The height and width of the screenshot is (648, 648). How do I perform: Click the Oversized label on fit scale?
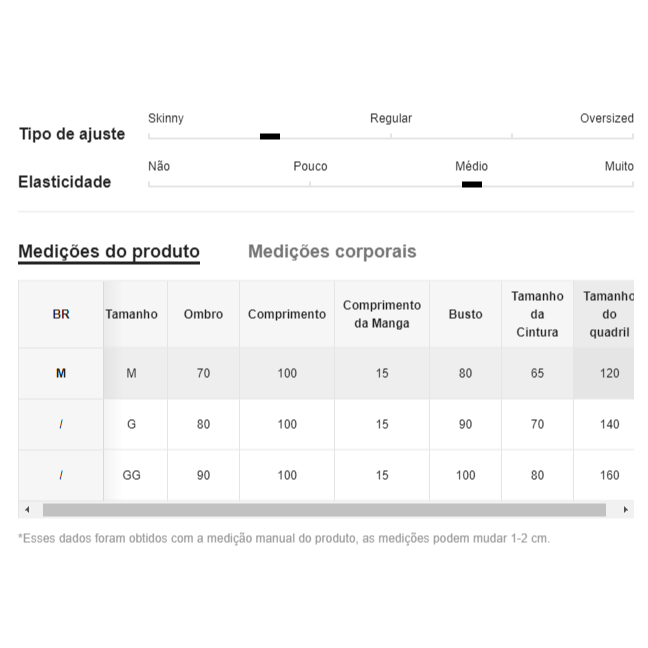[x=607, y=118]
